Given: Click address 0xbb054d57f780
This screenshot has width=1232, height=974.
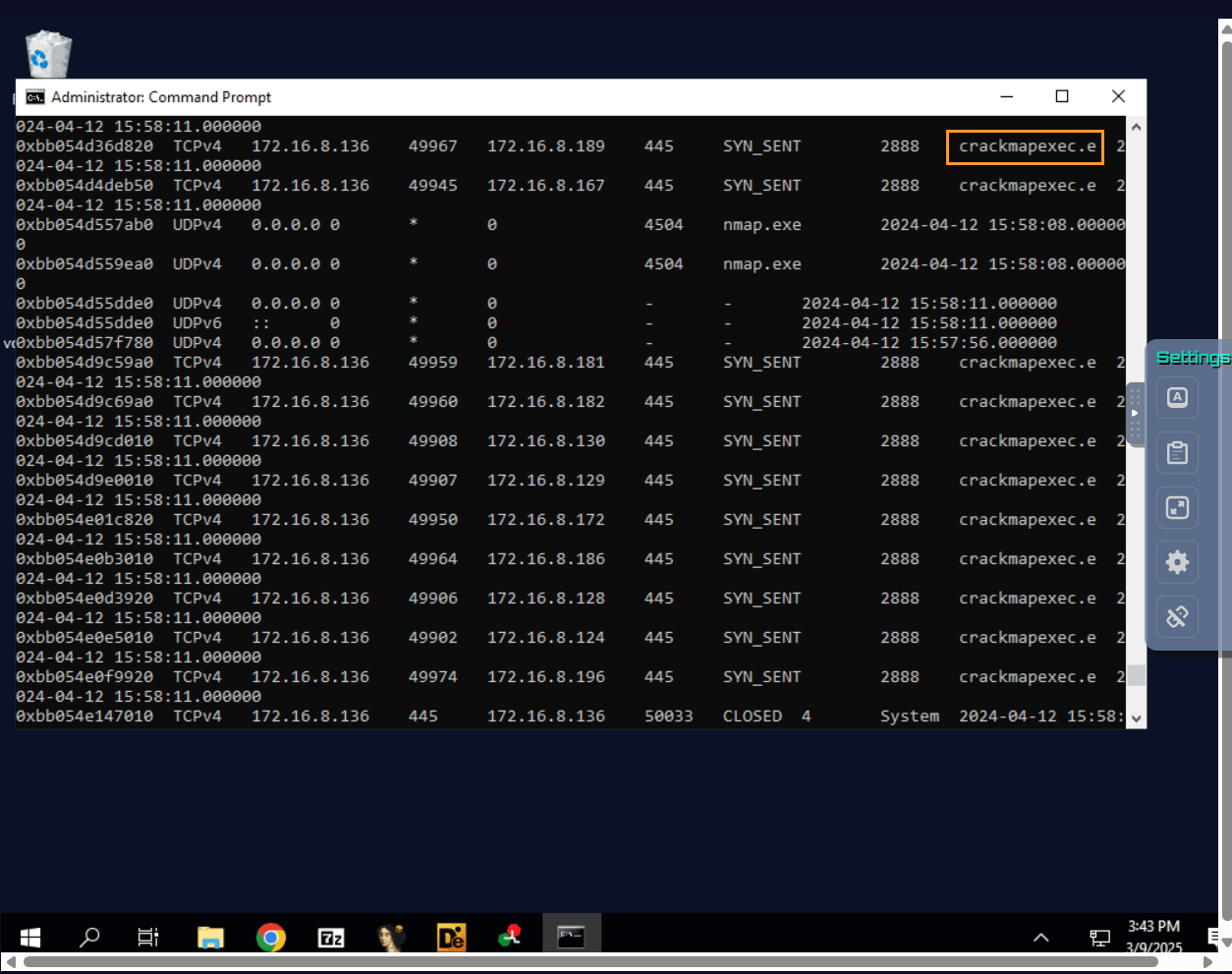Looking at the screenshot, I should point(84,343).
